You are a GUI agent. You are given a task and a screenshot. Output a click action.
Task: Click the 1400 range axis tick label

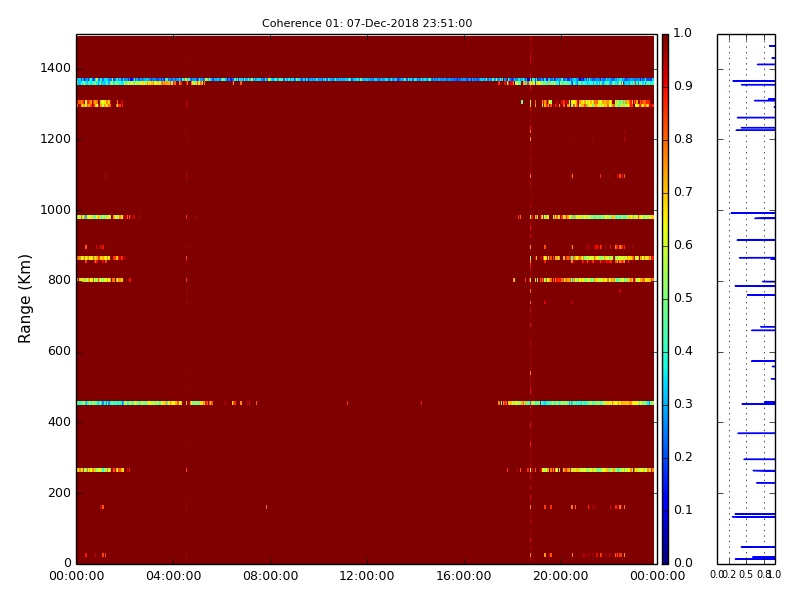click(54, 68)
